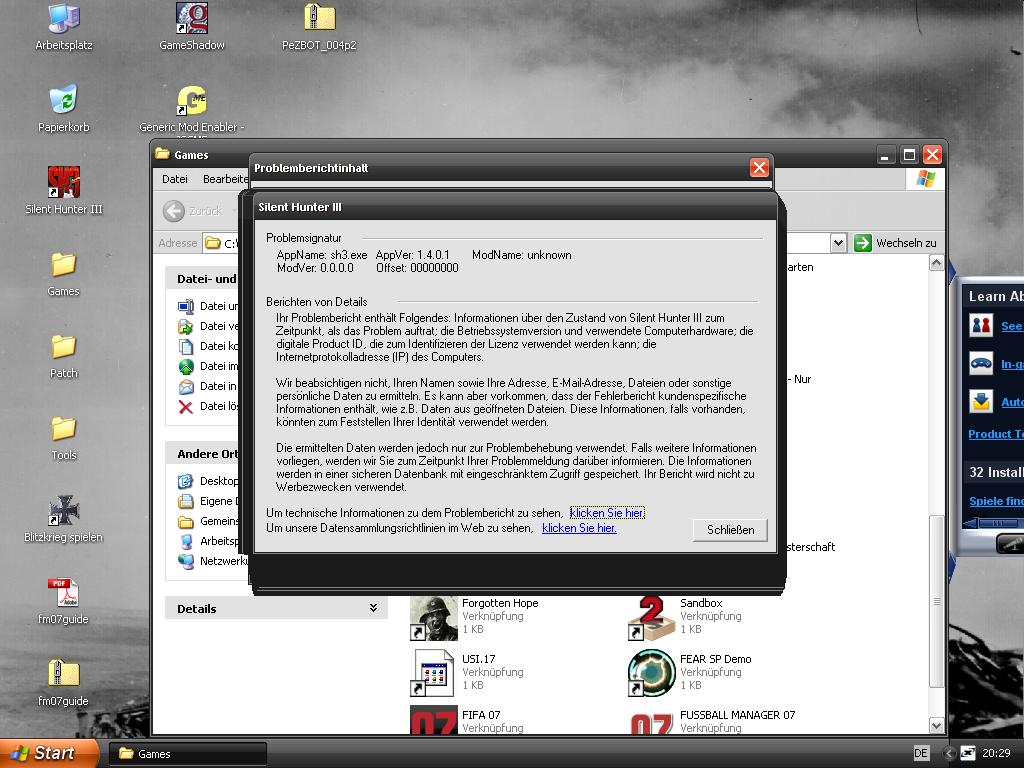
Task: Select the USI.17 shortcut in Games window
Action: click(x=432, y=673)
